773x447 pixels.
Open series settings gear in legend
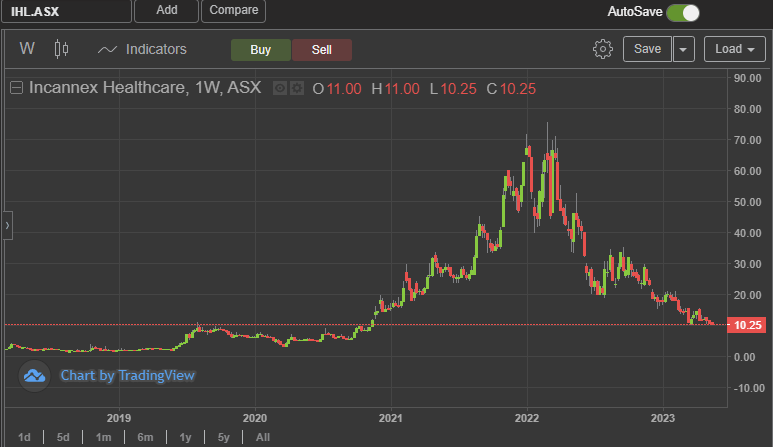pyautogui.click(x=297, y=88)
